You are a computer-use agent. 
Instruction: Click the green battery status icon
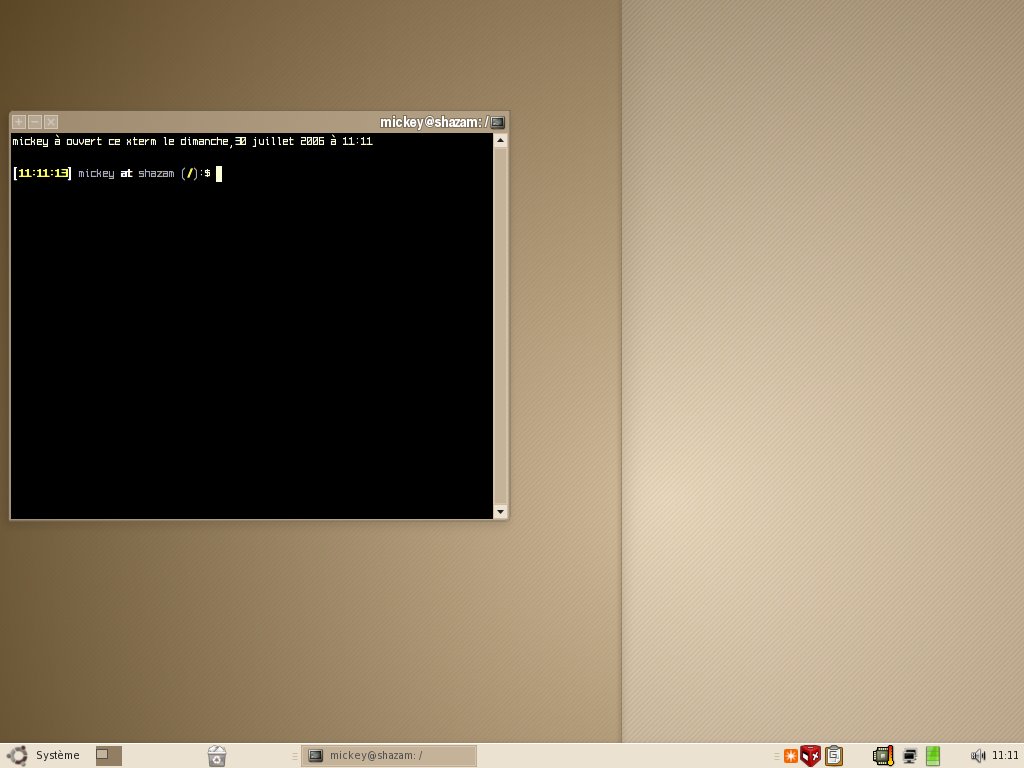[x=933, y=756]
